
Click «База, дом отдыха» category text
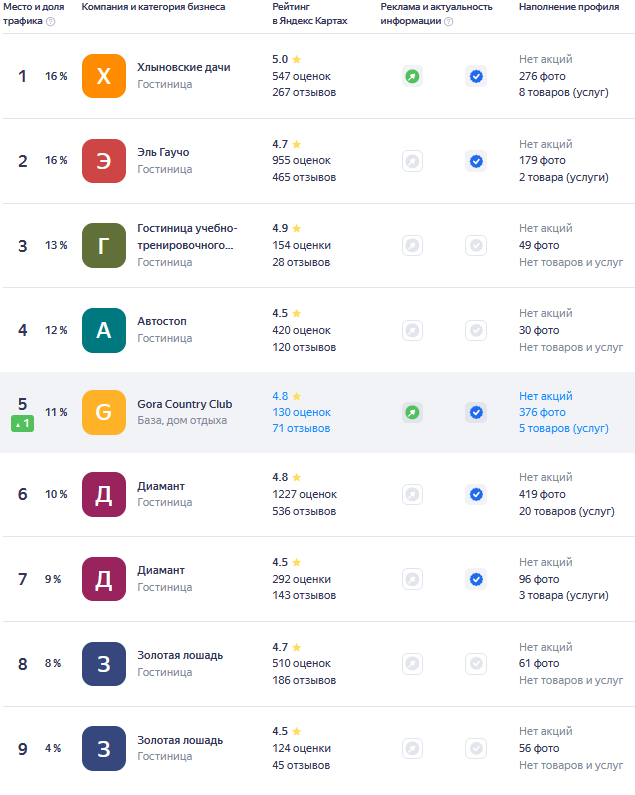(x=182, y=420)
